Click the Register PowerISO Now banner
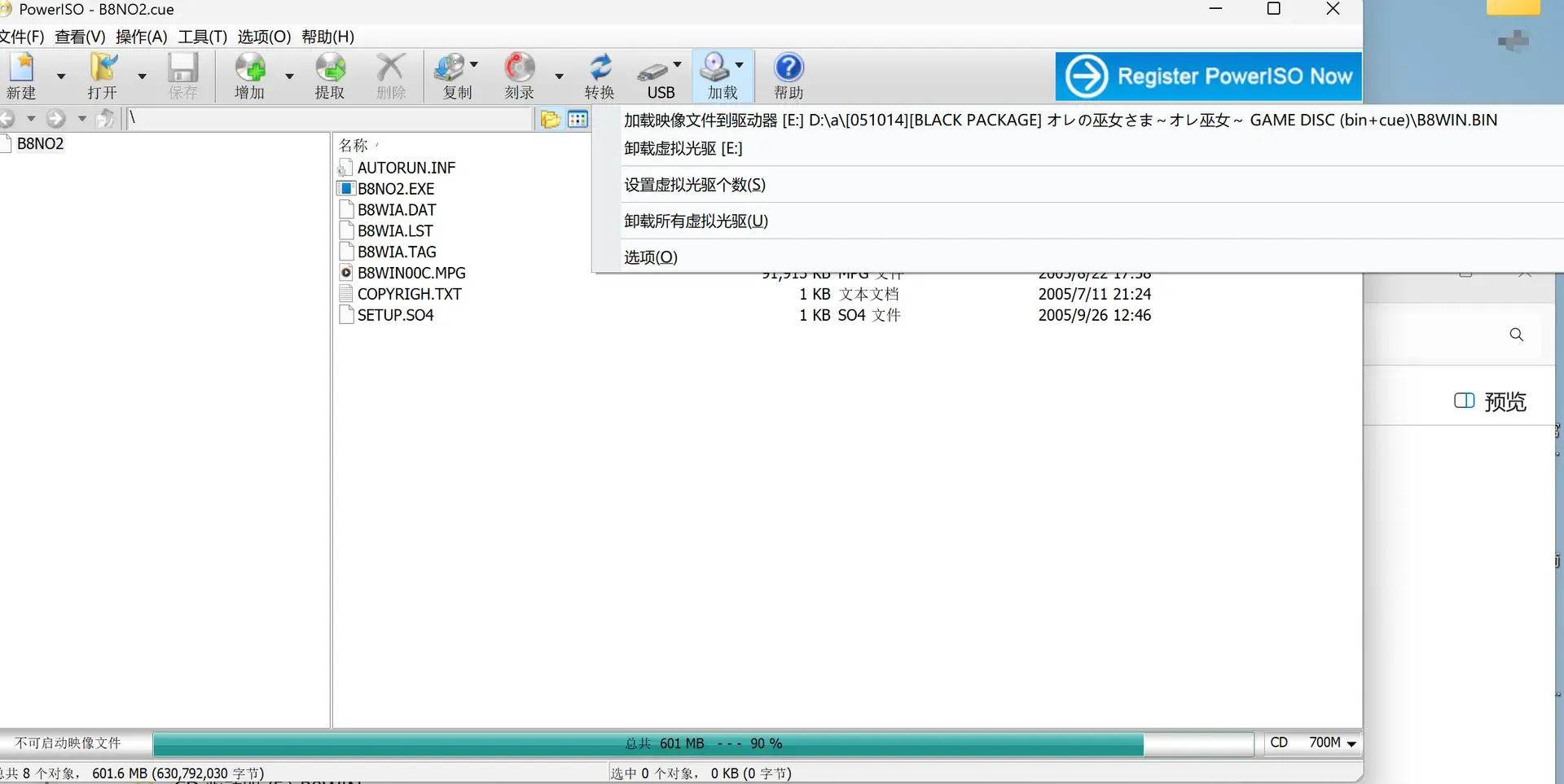 point(1209,76)
